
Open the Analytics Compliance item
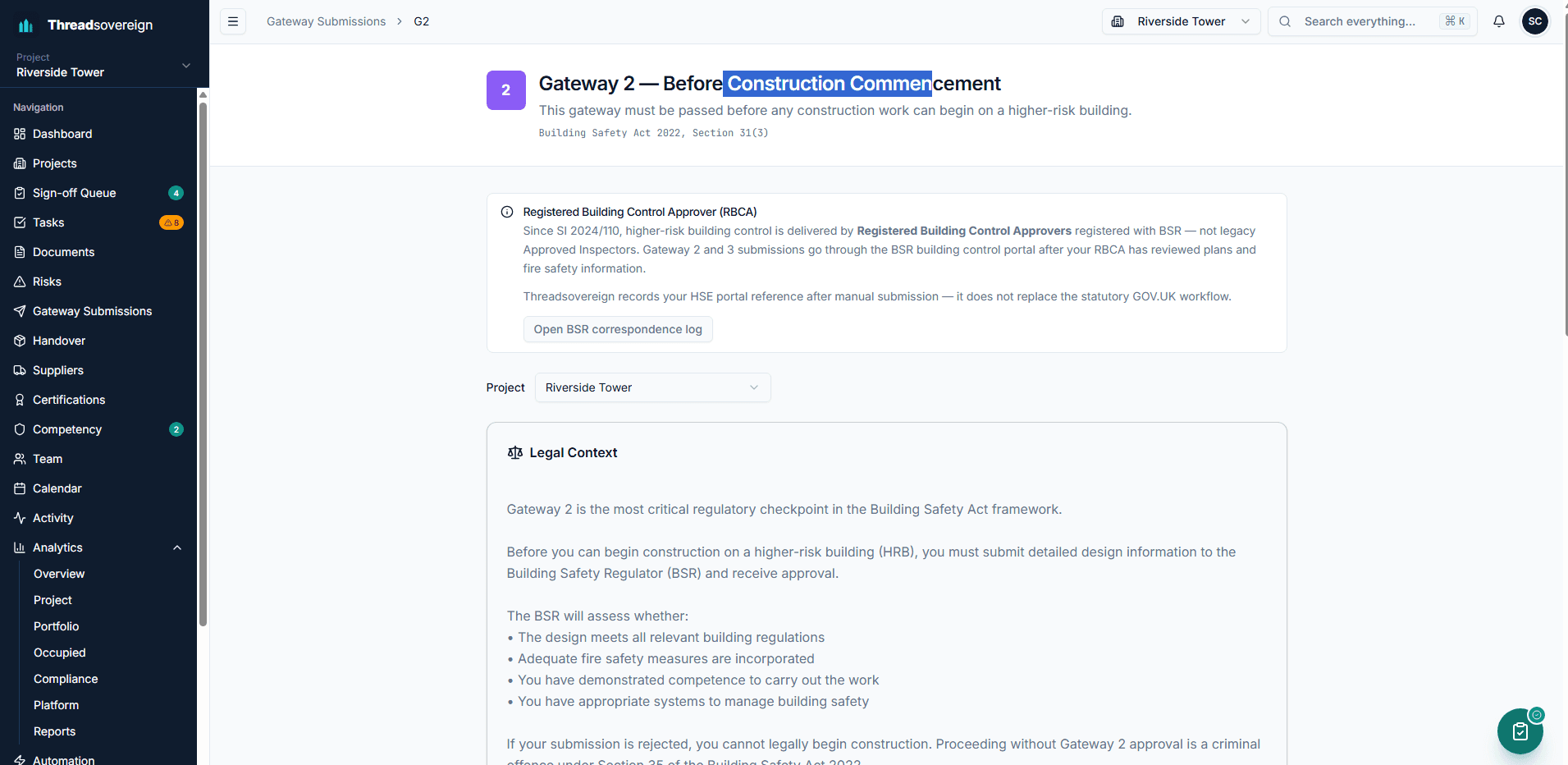tap(66, 679)
